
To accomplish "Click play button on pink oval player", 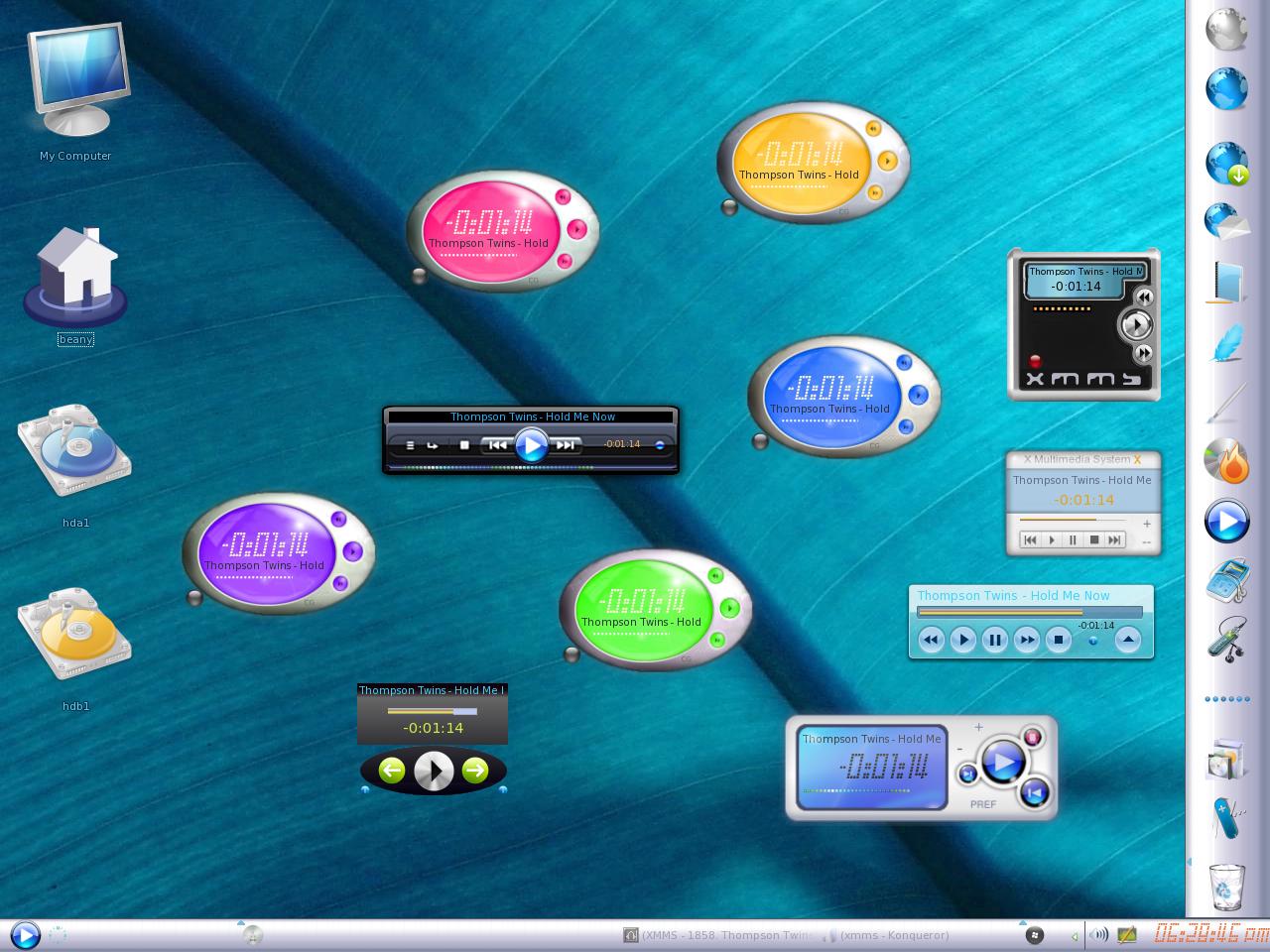I will (x=576, y=229).
